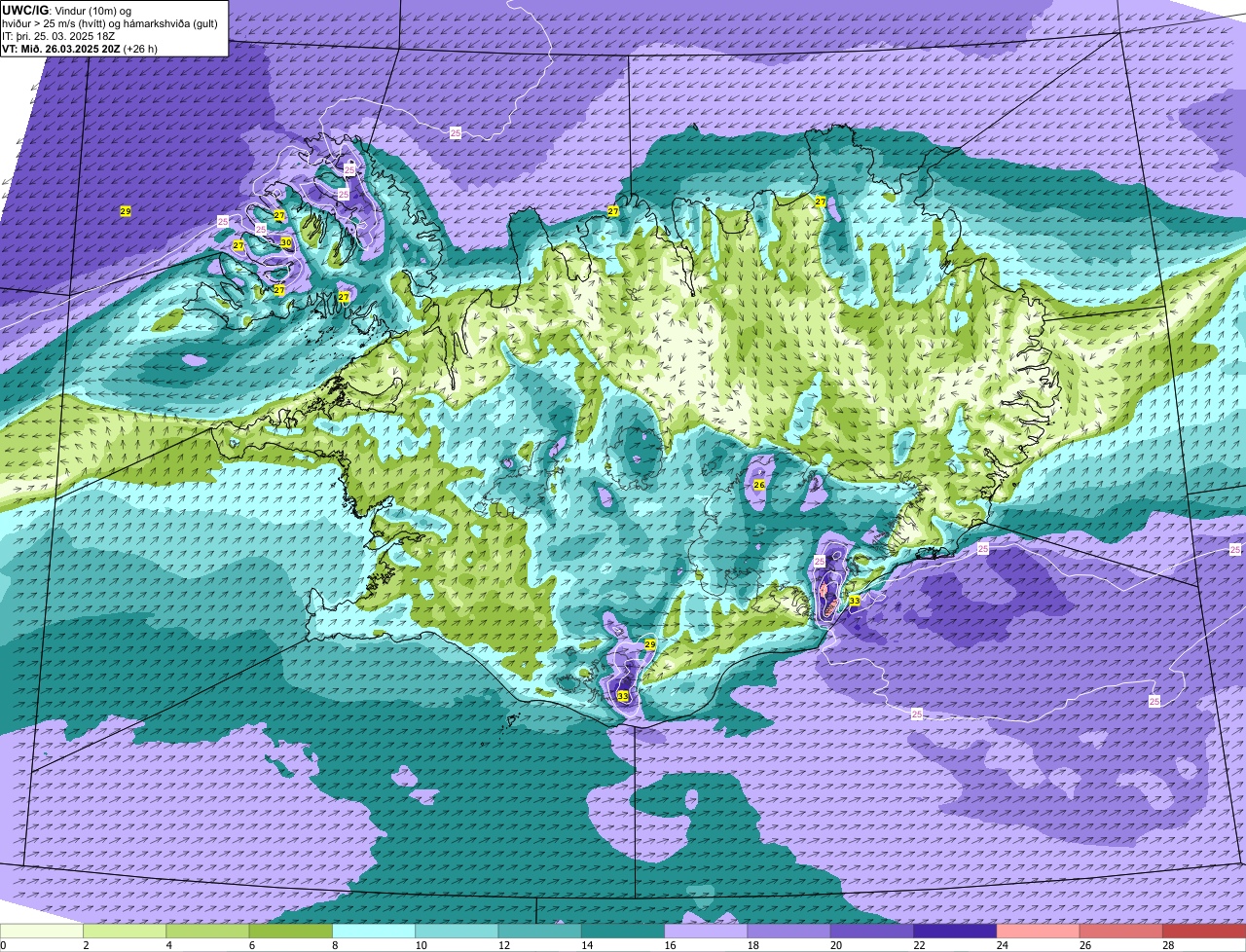Select the 14–16 m/s dark teal legend swatch

pos(623,931)
